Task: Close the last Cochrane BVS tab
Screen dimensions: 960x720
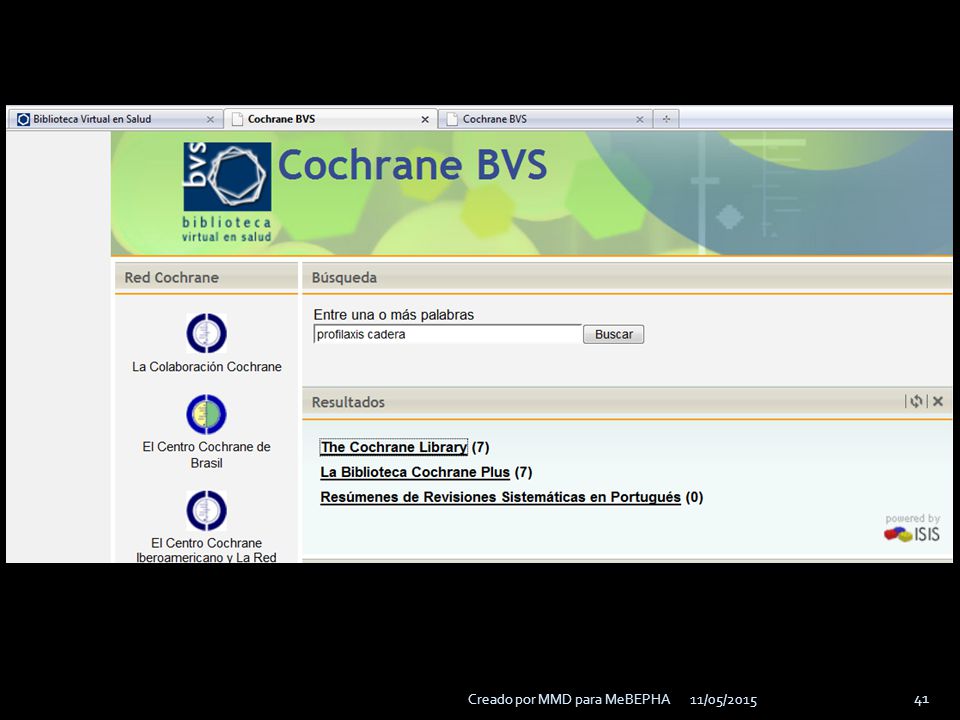Action: [640, 119]
